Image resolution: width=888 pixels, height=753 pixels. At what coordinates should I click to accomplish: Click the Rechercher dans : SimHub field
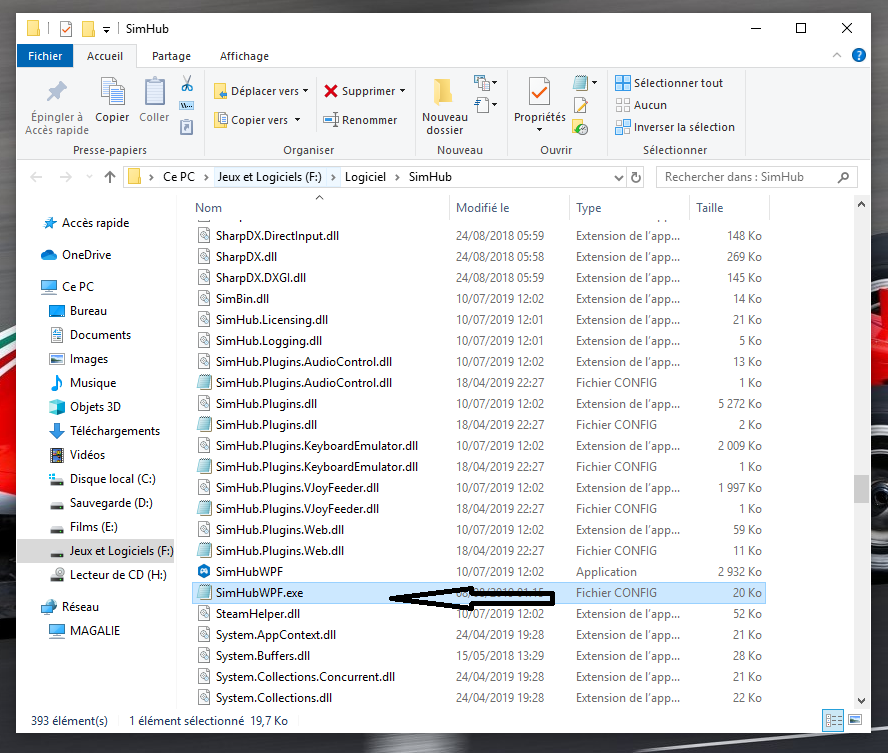pos(757,177)
